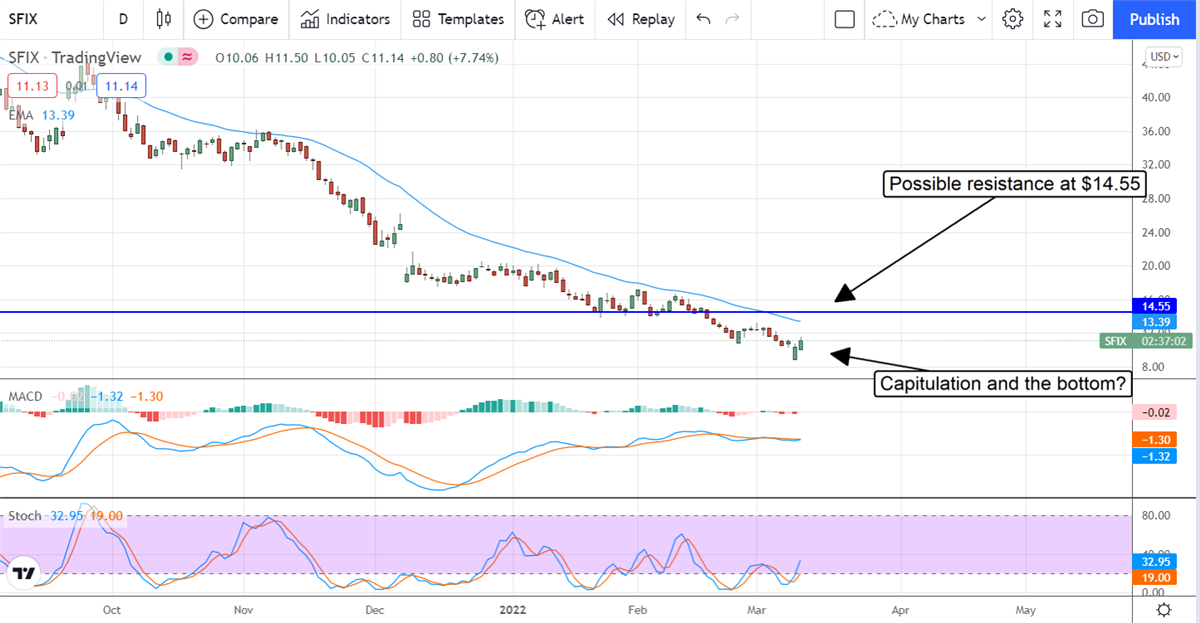
Task: Click the May label on the time axis
Action: (1025, 608)
